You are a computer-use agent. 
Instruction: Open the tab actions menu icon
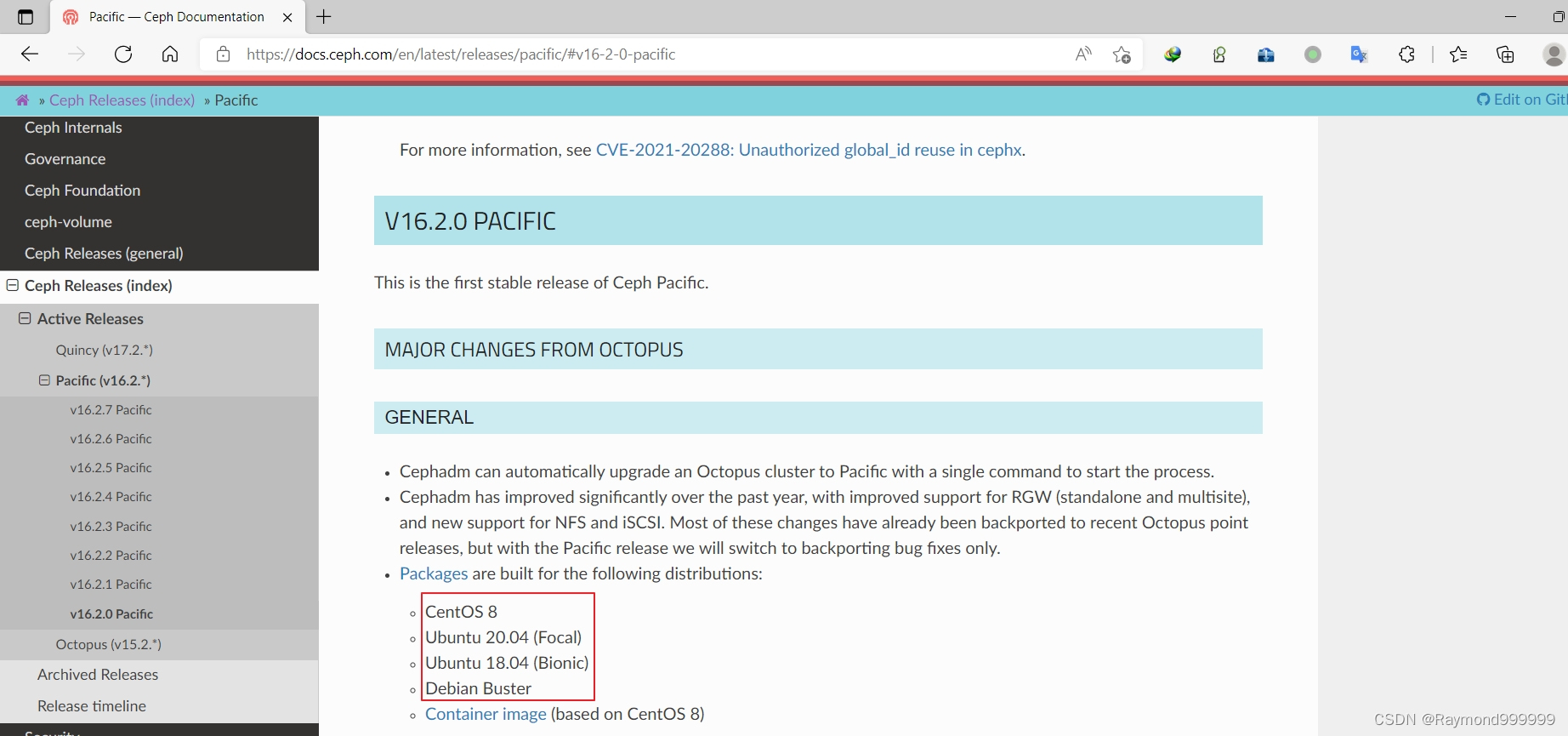coord(25,17)
